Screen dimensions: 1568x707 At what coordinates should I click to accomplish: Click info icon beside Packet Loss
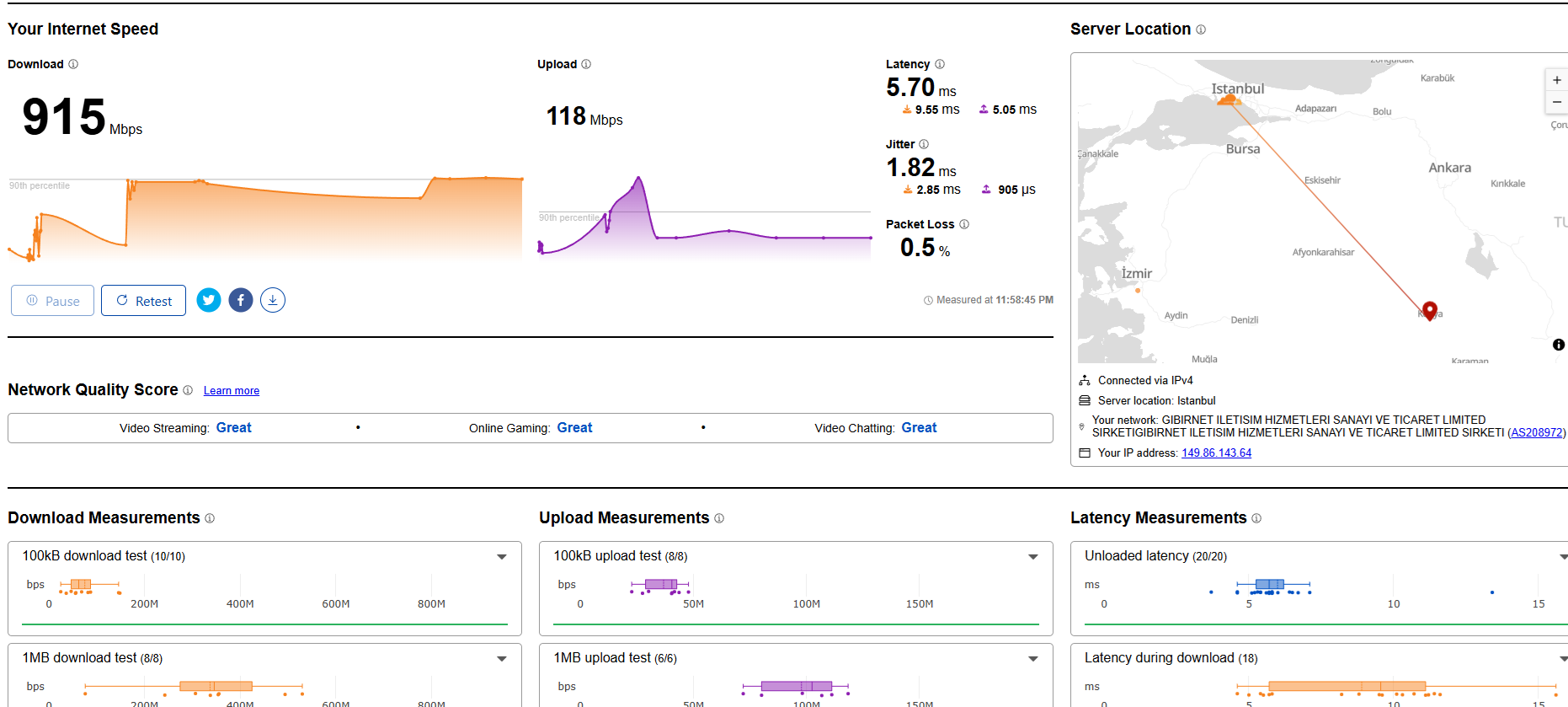[x=964, y=224]
